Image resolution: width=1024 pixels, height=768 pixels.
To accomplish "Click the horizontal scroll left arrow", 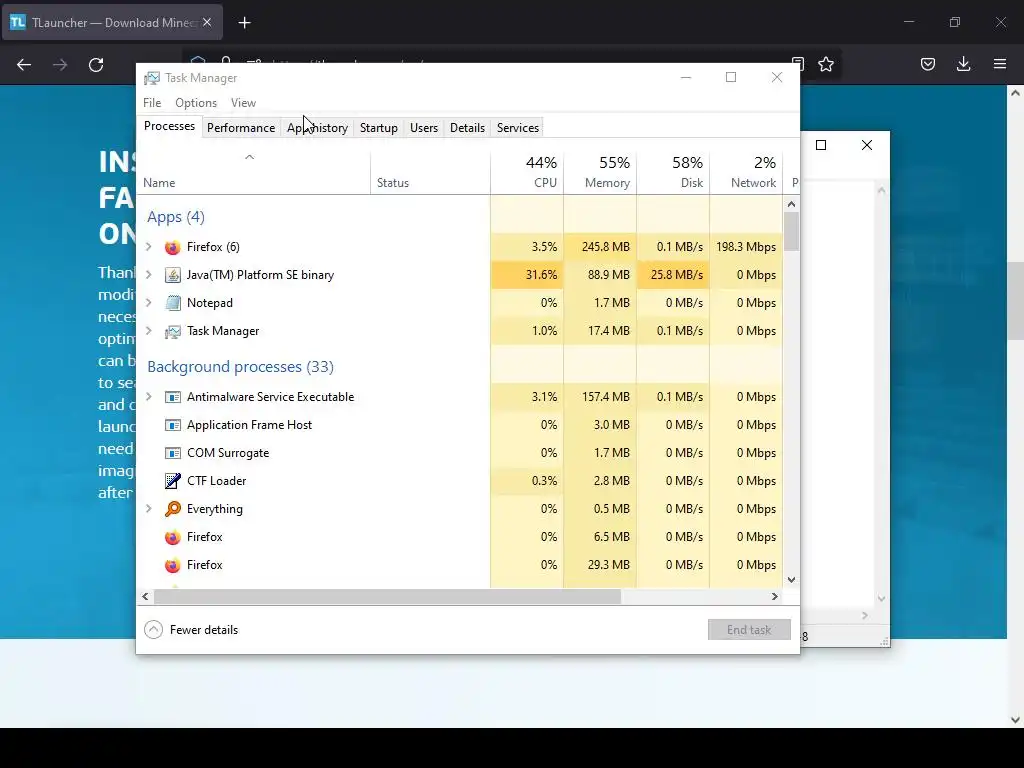I will click(x=145, y=596).
